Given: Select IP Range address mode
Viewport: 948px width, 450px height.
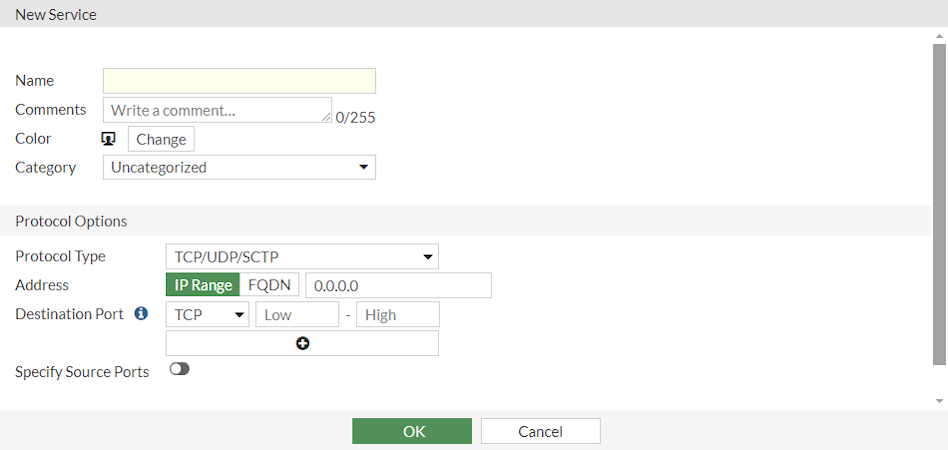Looking at the screenshot, I should click(x=203, y=285).
